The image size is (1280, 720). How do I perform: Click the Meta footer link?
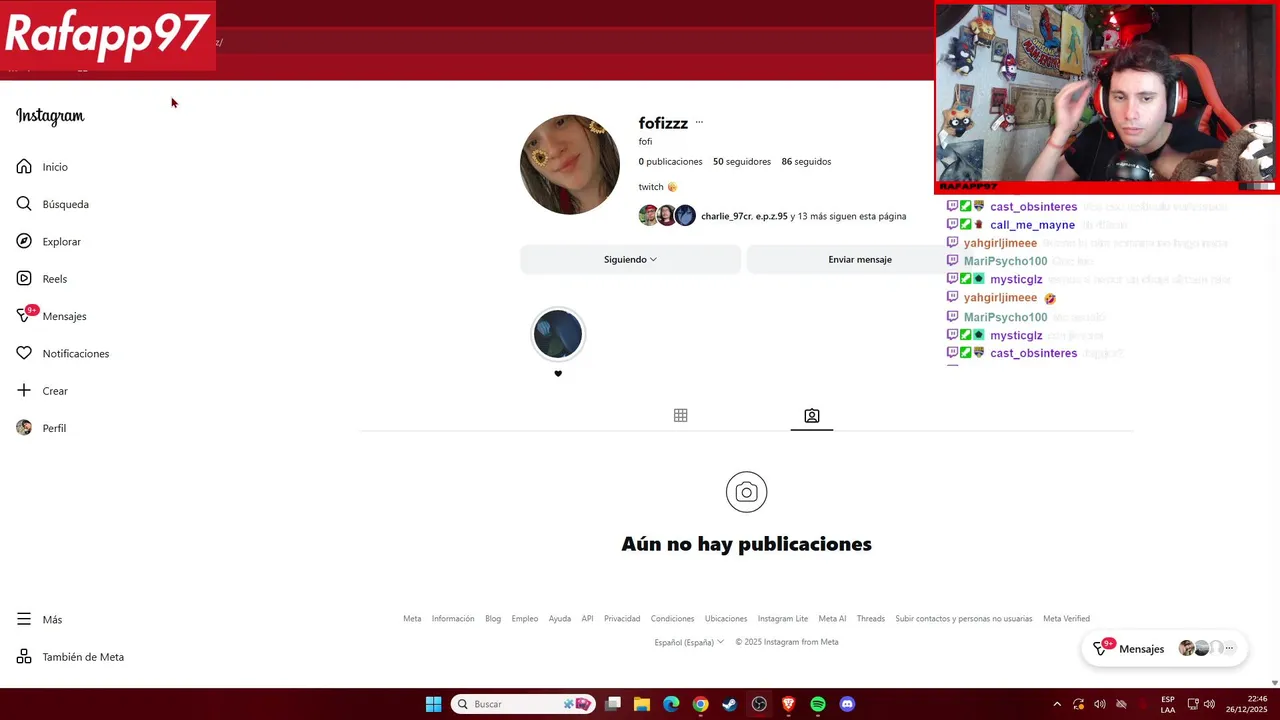coord(412,618)
